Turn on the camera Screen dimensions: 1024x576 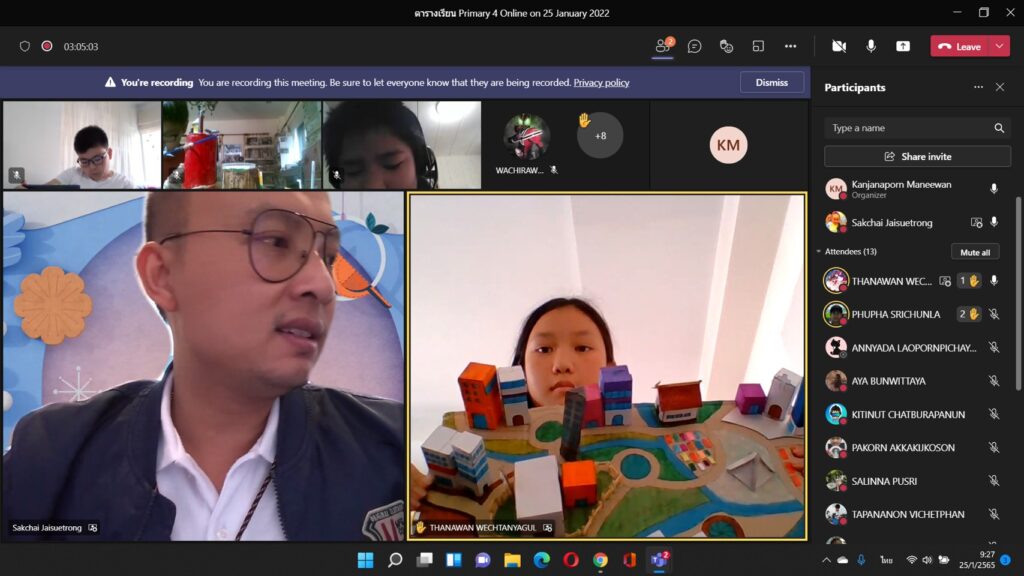[x=838, y=46]
